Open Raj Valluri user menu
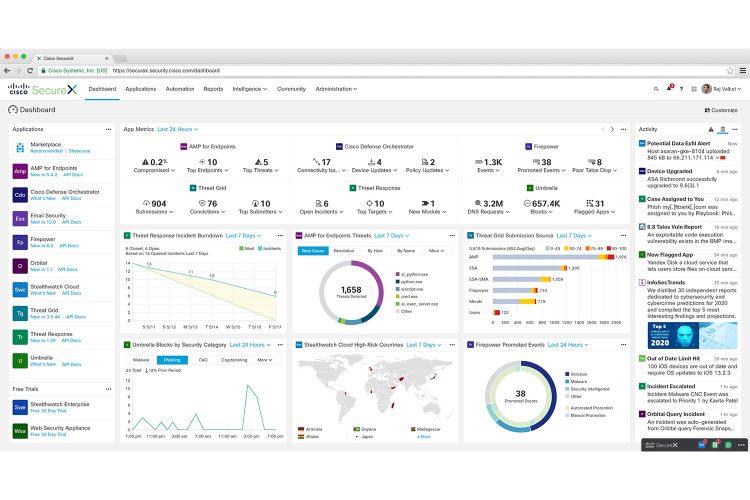750x500 pixels. (x=727, y=89)
